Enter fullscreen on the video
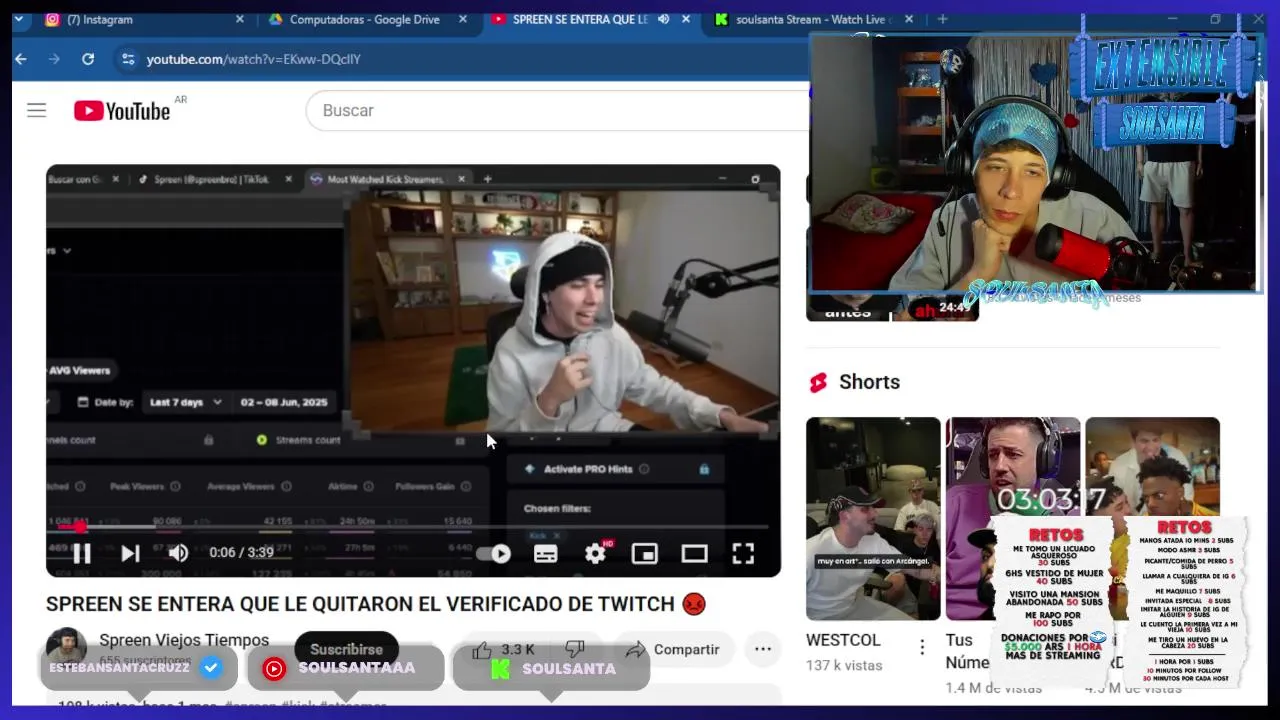Image resolution: width=1280 pixels, height=720 pixels. (743, 553)
